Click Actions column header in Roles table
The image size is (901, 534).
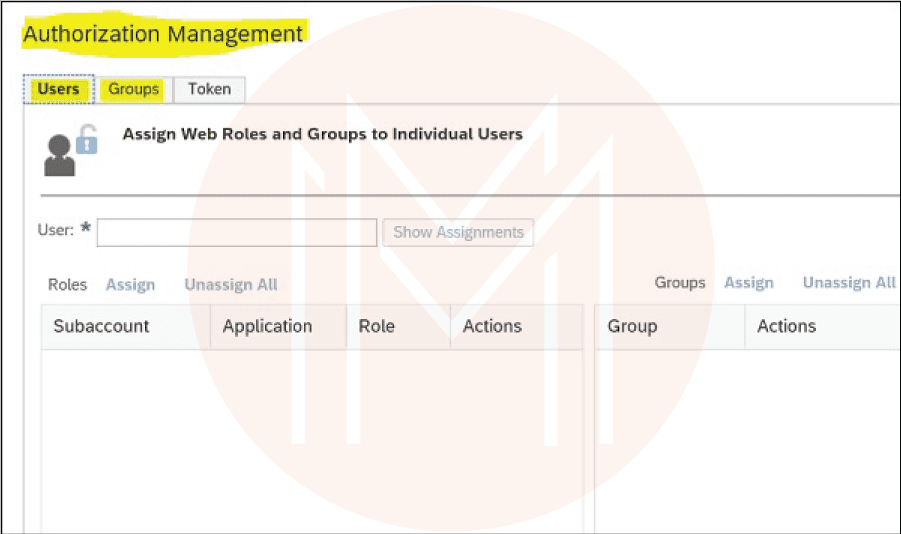click(492, 326)
